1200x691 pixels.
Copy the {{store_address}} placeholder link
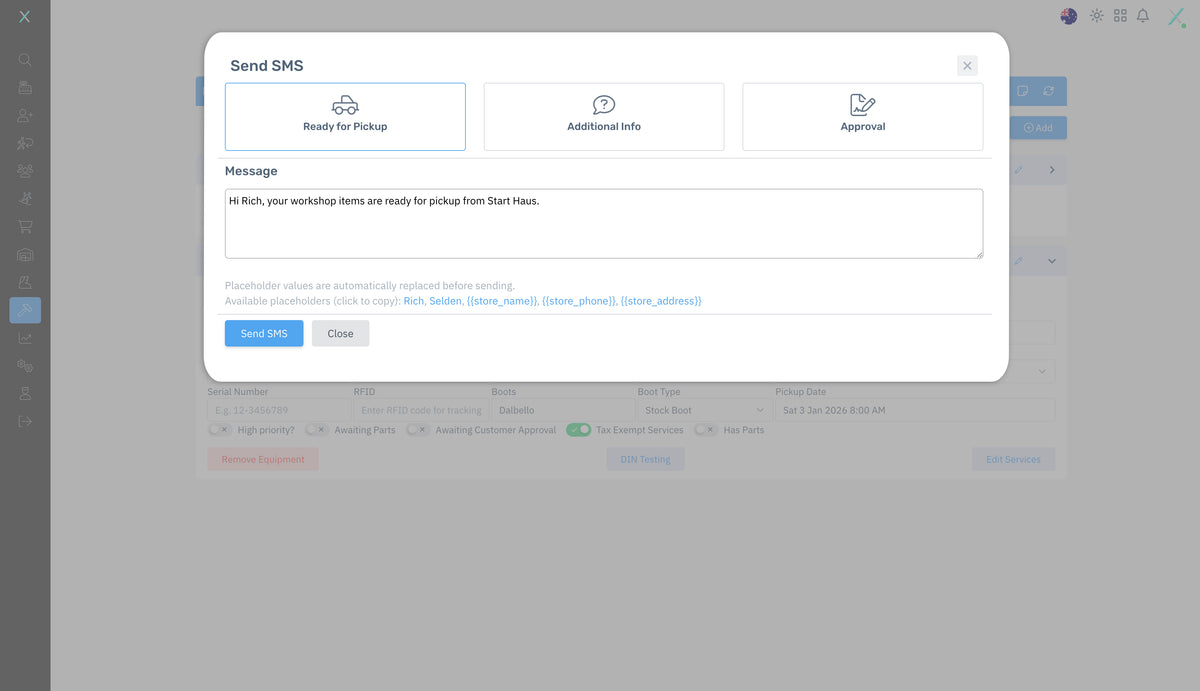click(661, 301)
